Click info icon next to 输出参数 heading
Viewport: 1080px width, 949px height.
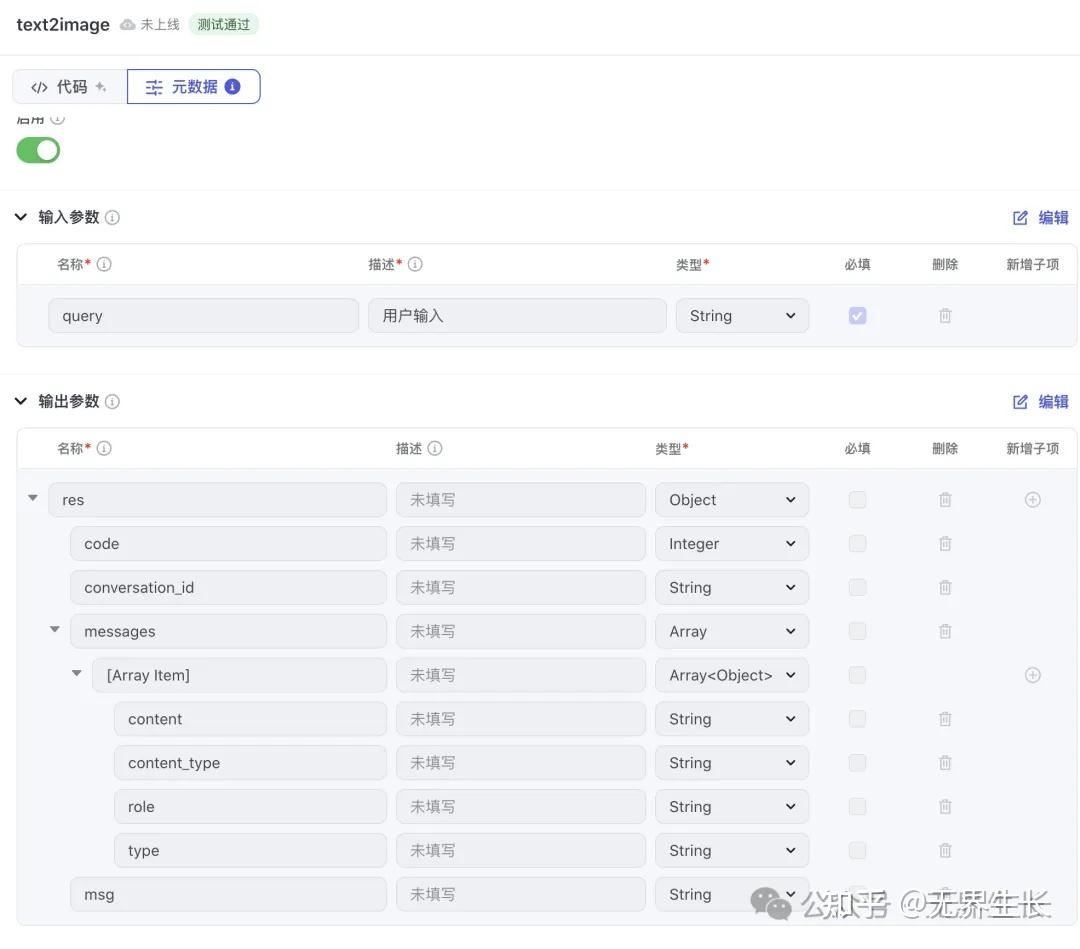pyautogui.click(x=112, y=402)
